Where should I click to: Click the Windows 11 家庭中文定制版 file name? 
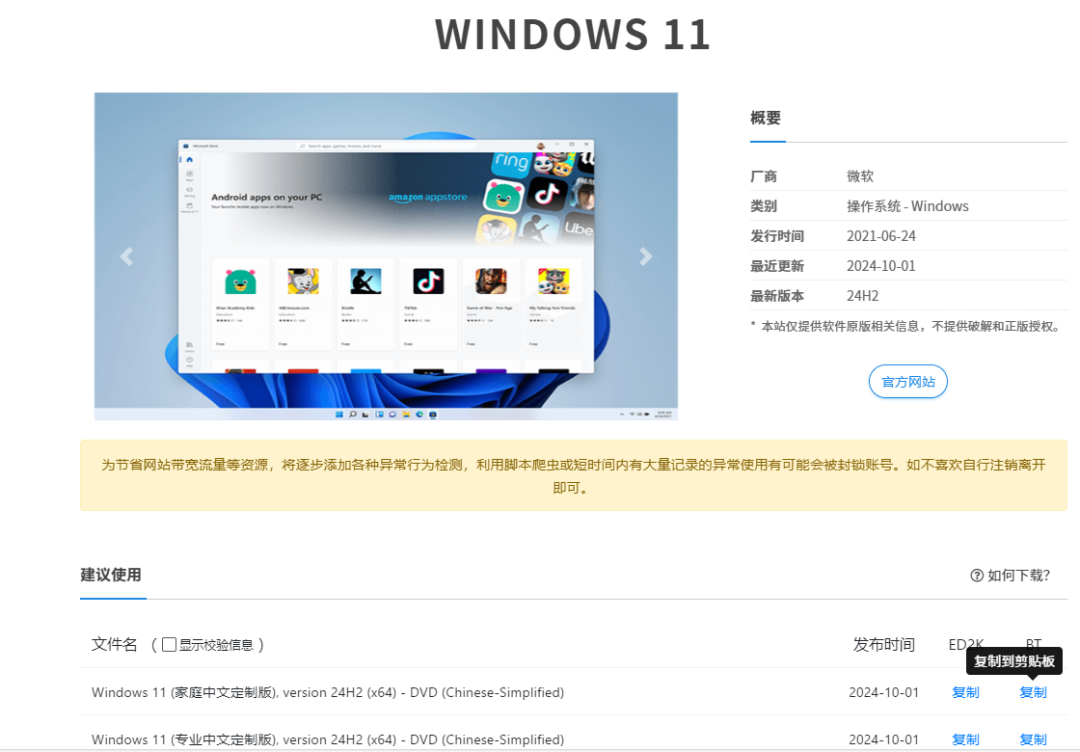[328, 692]
